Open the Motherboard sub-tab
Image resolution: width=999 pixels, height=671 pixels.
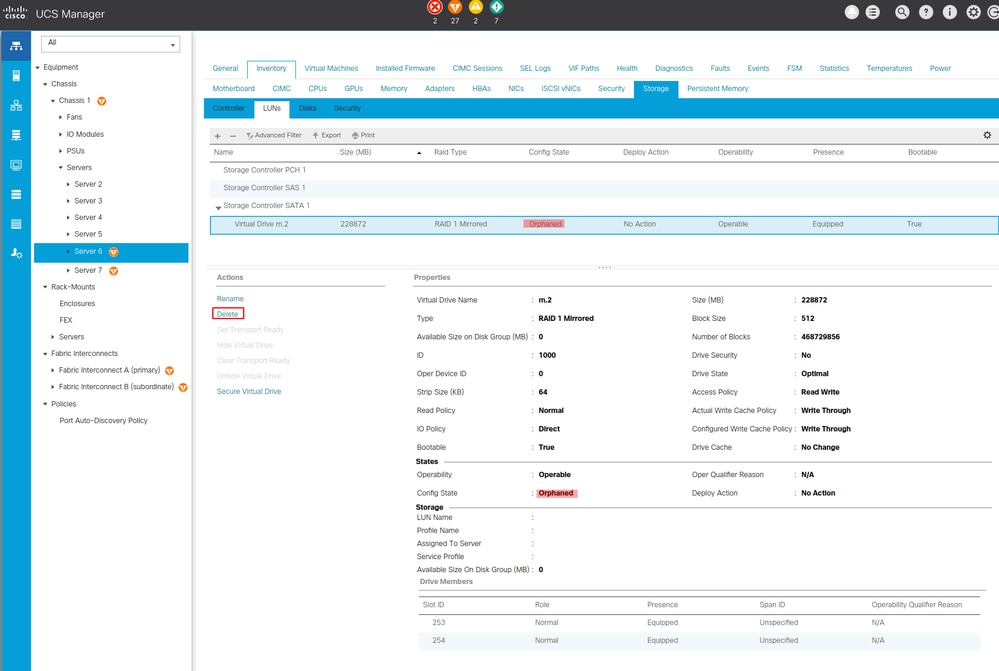click(233, 89)
